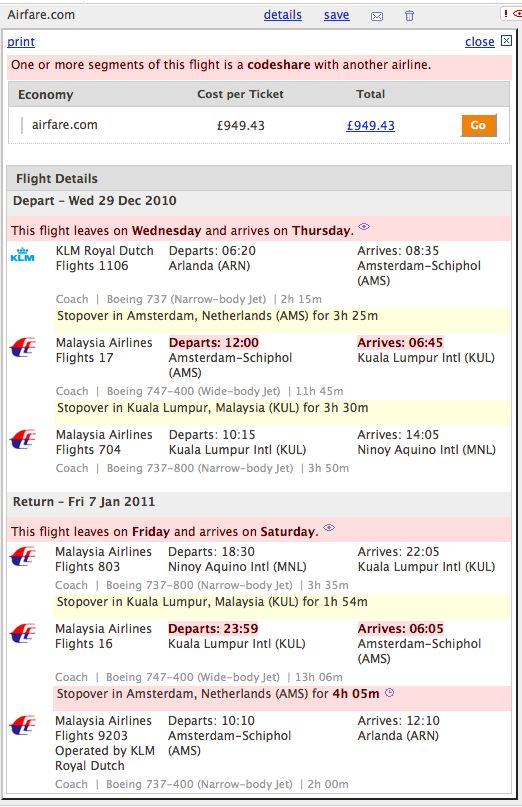522x807 pixels.
Task: Select the save link
Action: point(337,15)
